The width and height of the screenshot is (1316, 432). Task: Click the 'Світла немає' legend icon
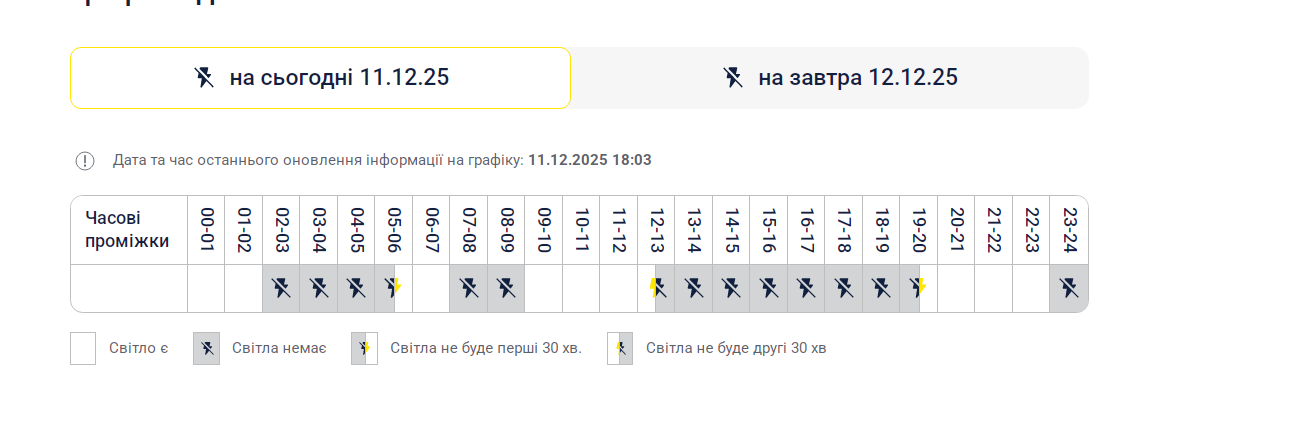click(x=206, y=348)
